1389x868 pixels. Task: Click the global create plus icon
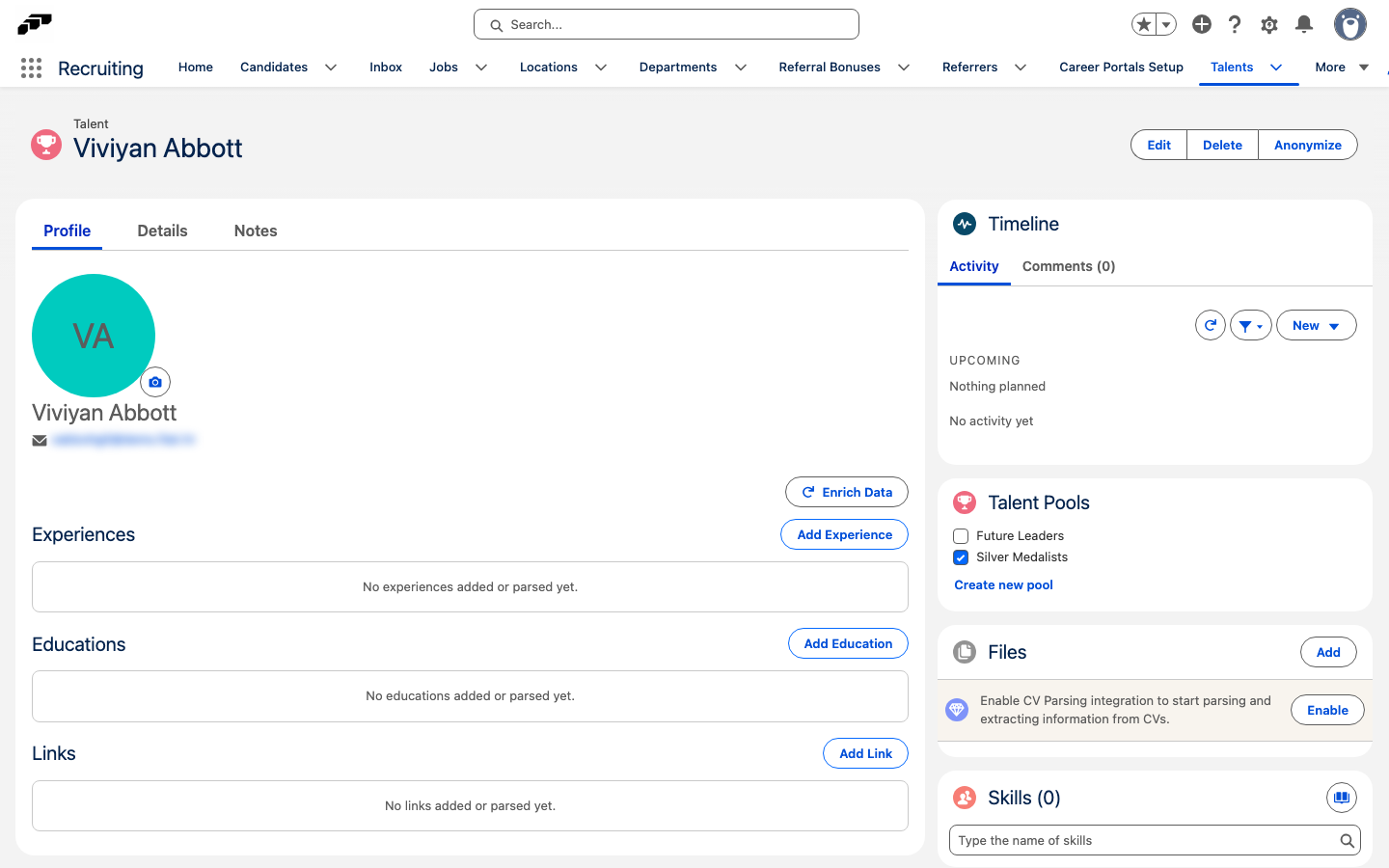coord(1202,24)
